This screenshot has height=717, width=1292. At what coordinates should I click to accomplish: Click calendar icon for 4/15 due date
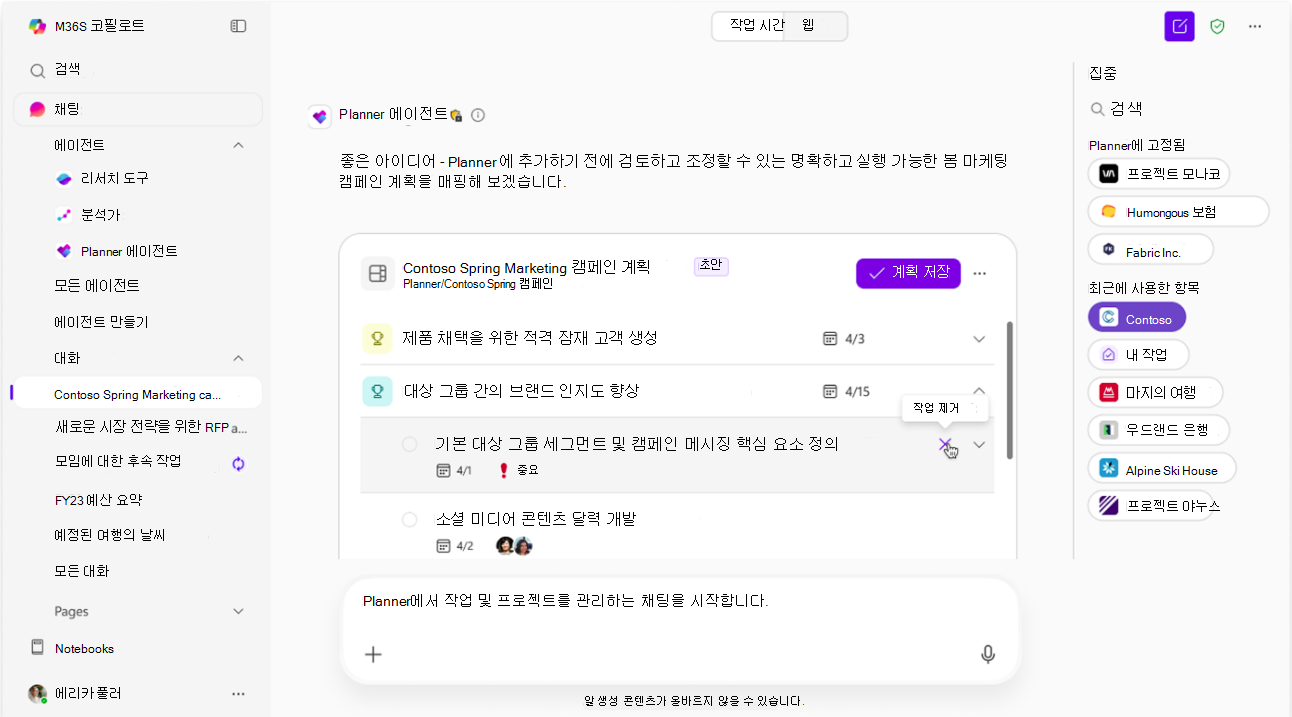pos(829,391)
